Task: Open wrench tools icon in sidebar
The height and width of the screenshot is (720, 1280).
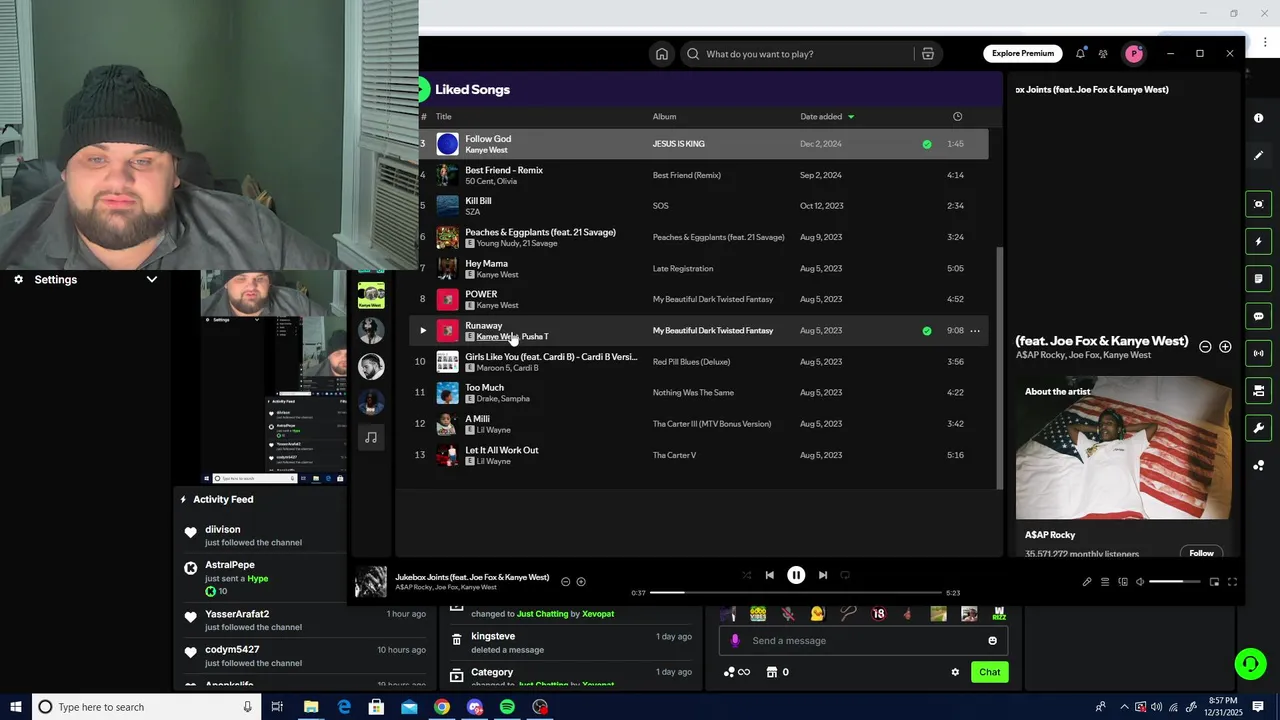Action: tap(1259, 428)
